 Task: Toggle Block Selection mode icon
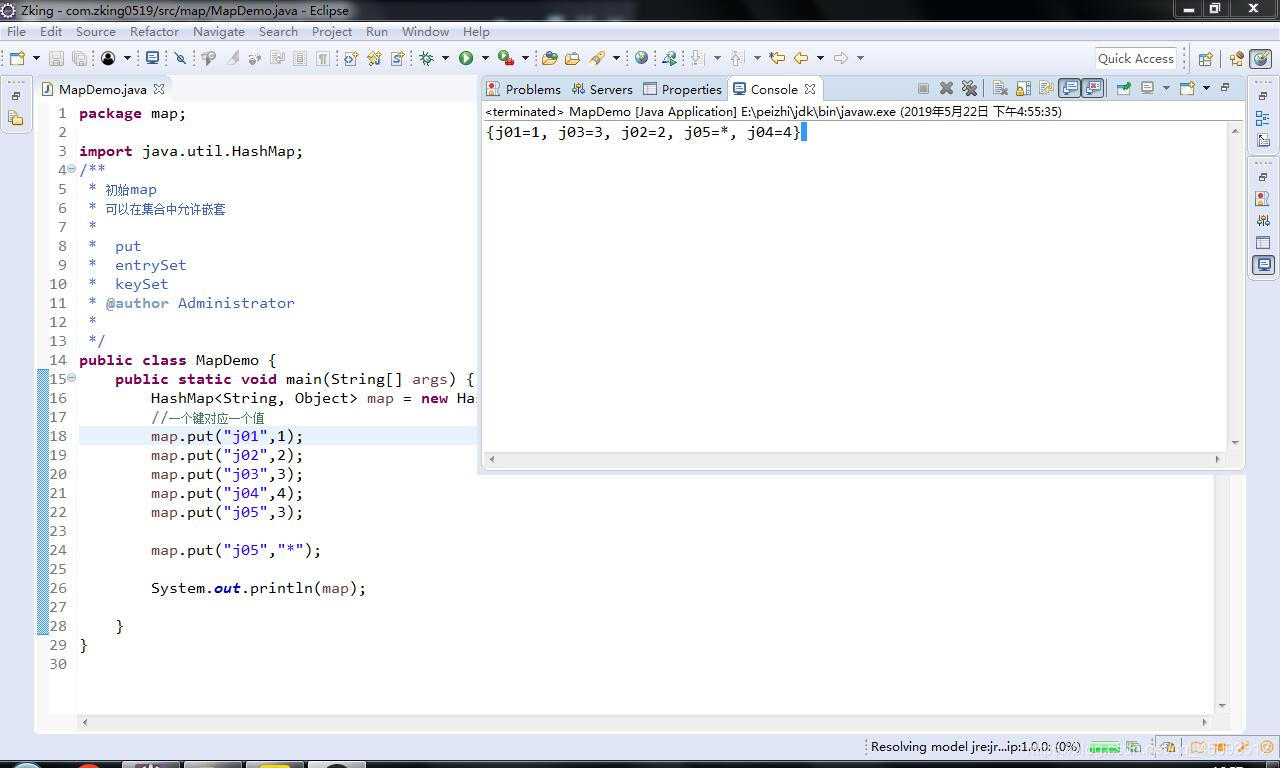[x=299, y=58]
